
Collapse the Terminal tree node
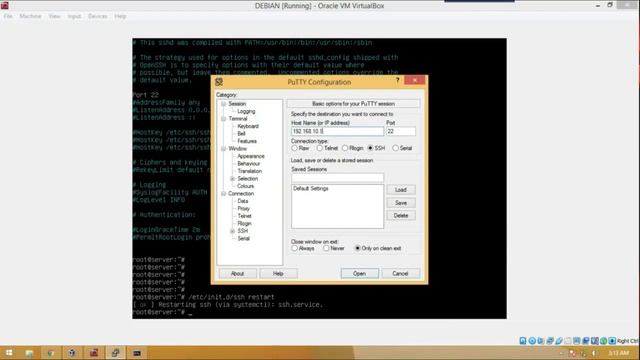click(223, 119)
